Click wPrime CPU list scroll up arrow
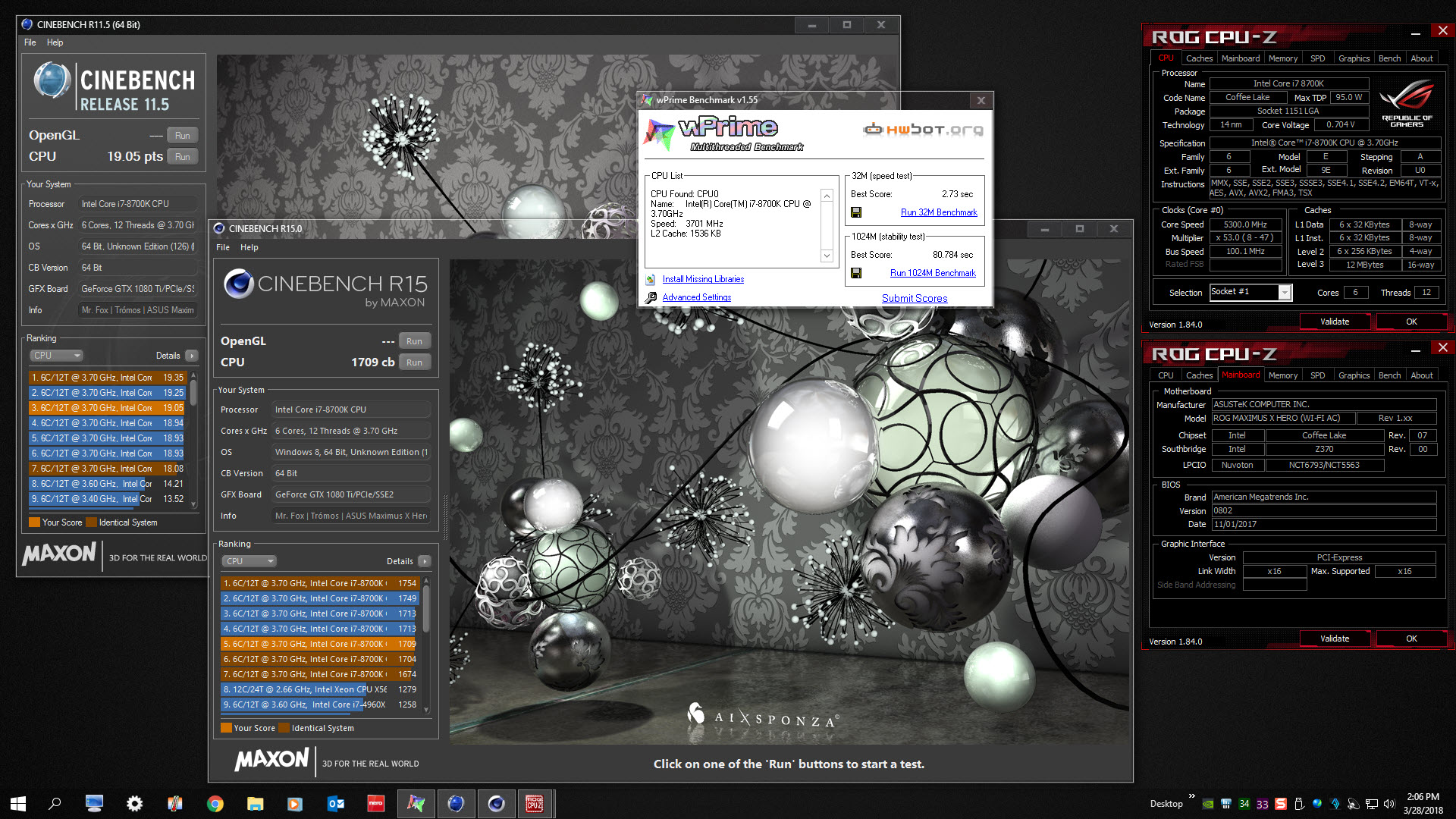Image resolution: width=1456 pixels, height=819 pixels. (827, 196)
